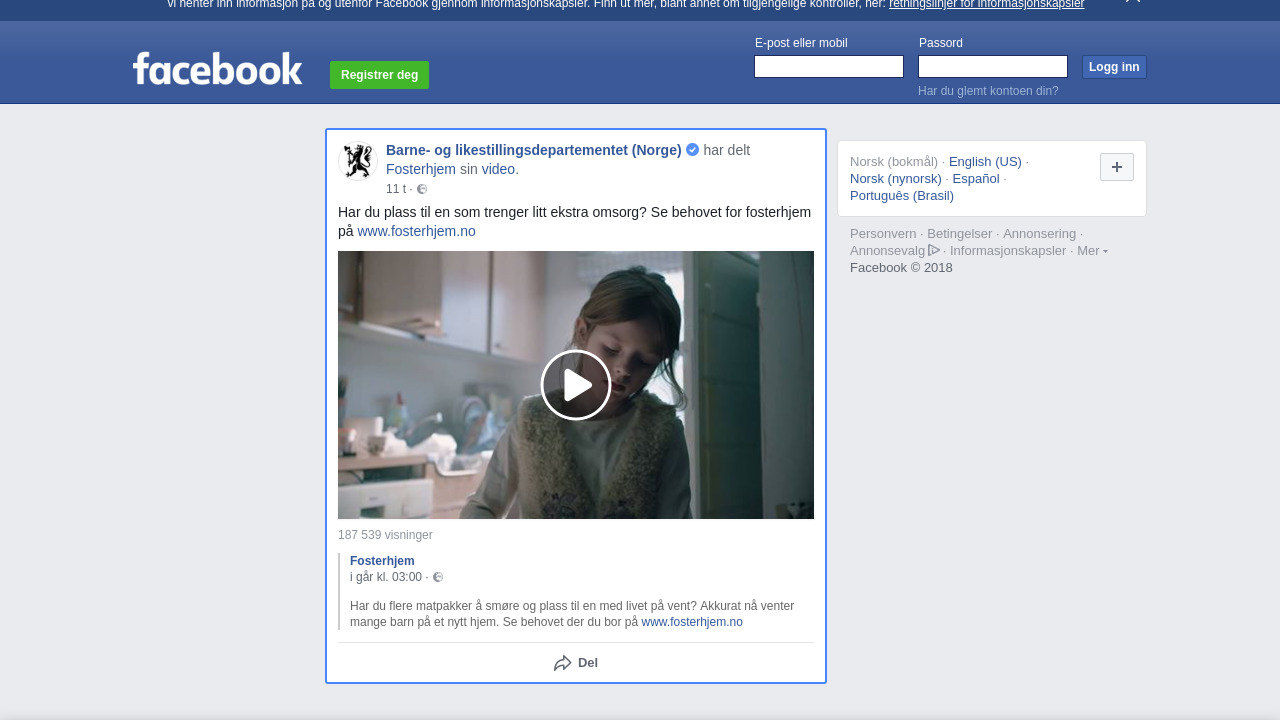This screenshot has height=720, width=1280.
Task: Click the Facebook © 2018 text
Action: [901, 267]
